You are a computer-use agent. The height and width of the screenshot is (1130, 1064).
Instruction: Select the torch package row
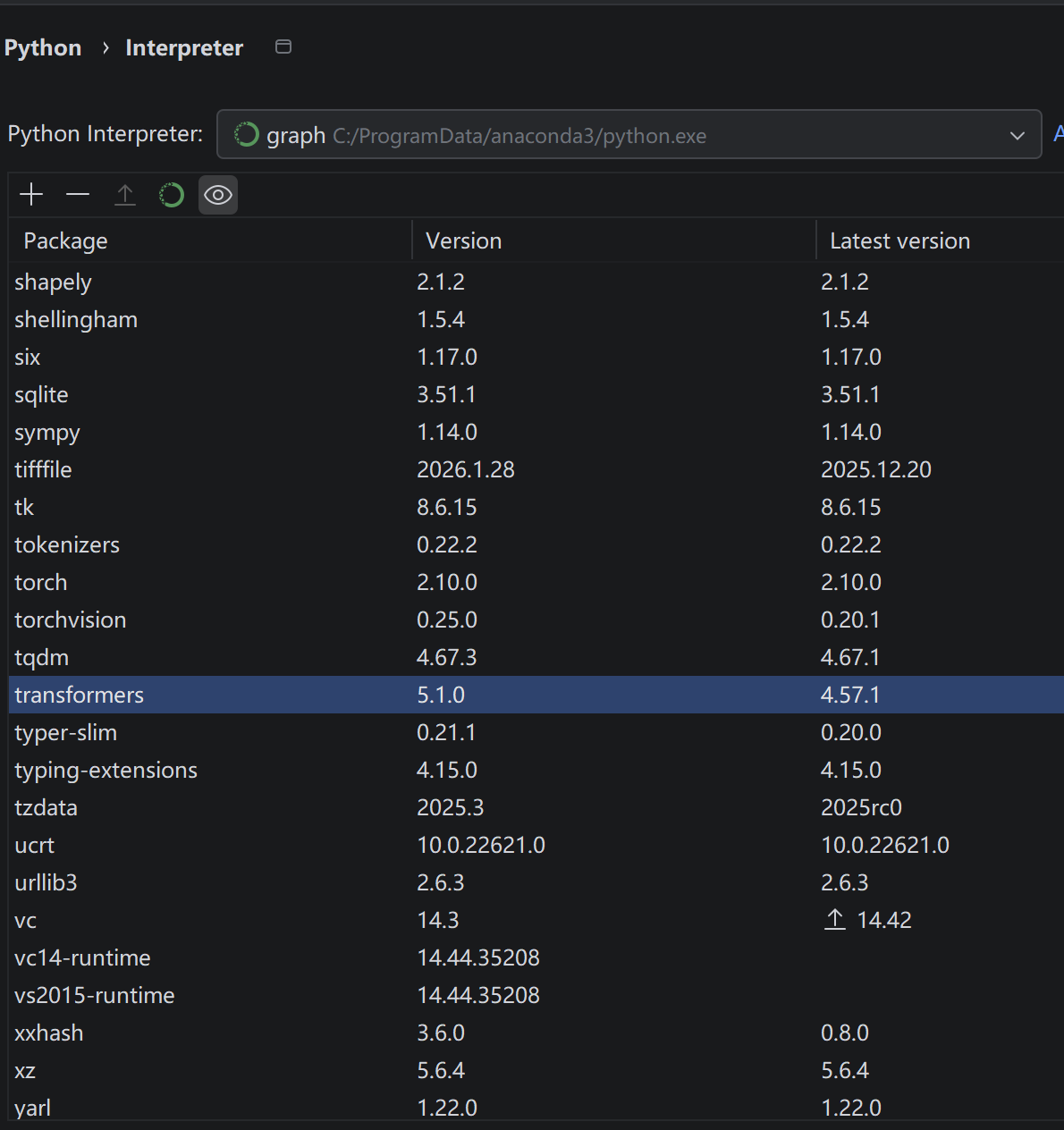click(x=536, y=582)
